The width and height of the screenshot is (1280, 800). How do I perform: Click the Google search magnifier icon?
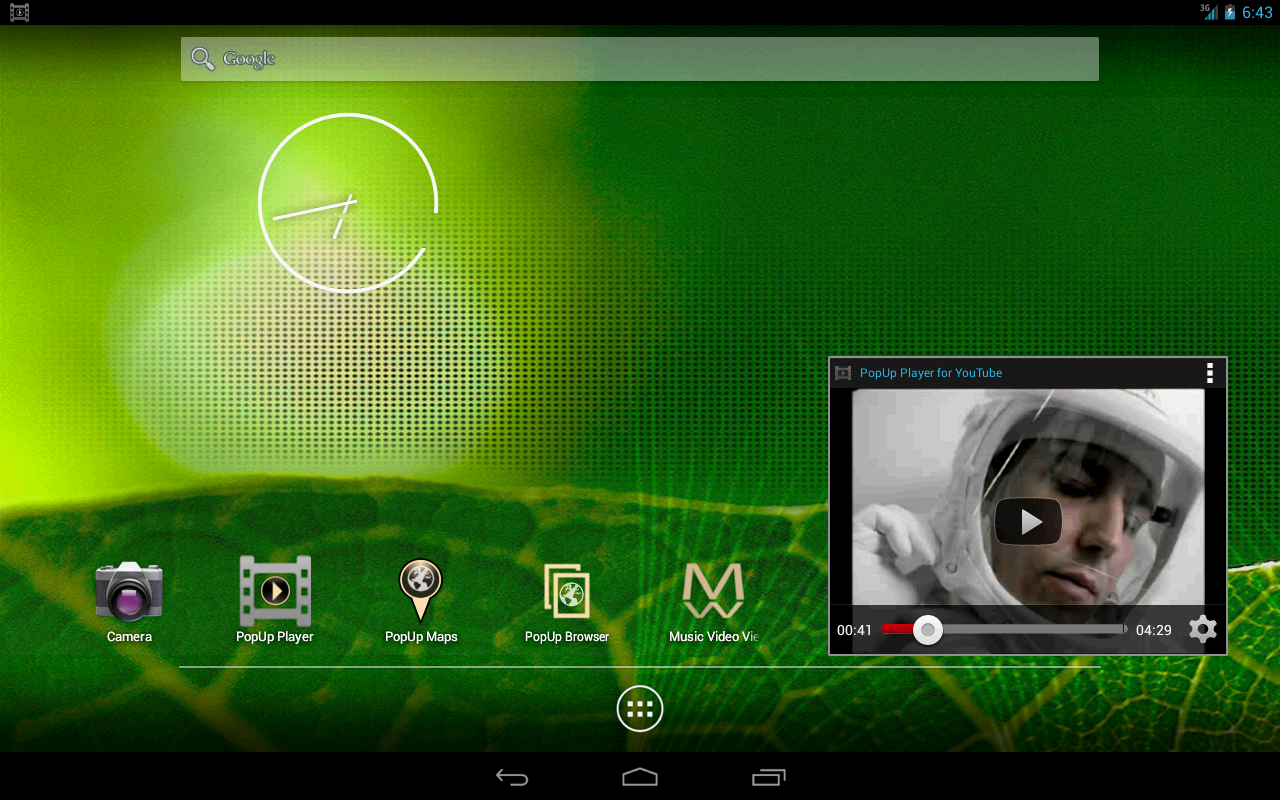[203, 59]
